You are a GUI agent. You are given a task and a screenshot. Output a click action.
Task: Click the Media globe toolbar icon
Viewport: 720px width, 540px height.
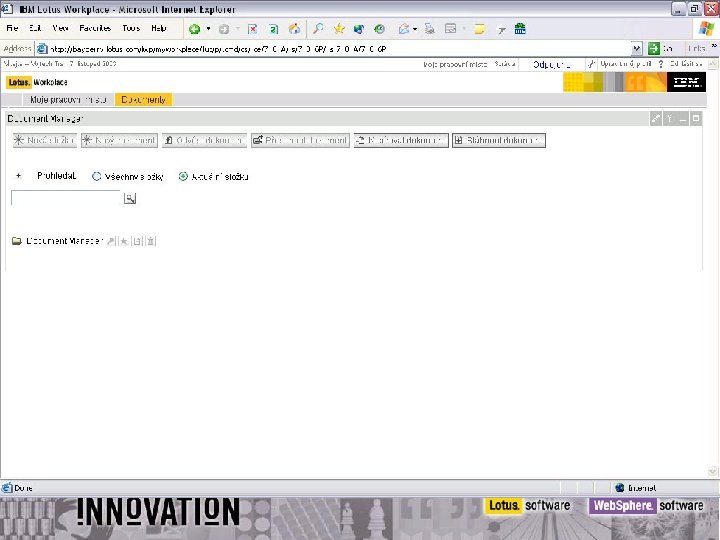click(x=359, y=29)
